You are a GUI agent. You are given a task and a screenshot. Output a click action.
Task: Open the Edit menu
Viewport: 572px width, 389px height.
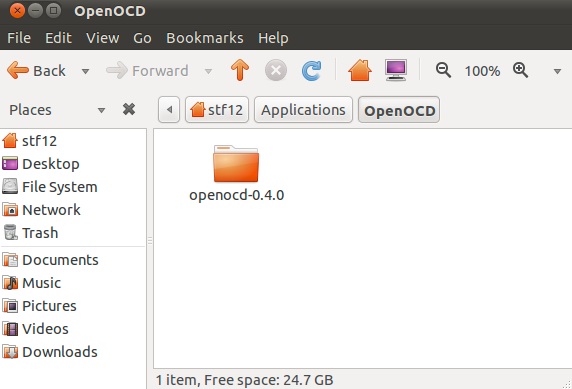pos(58,38)
